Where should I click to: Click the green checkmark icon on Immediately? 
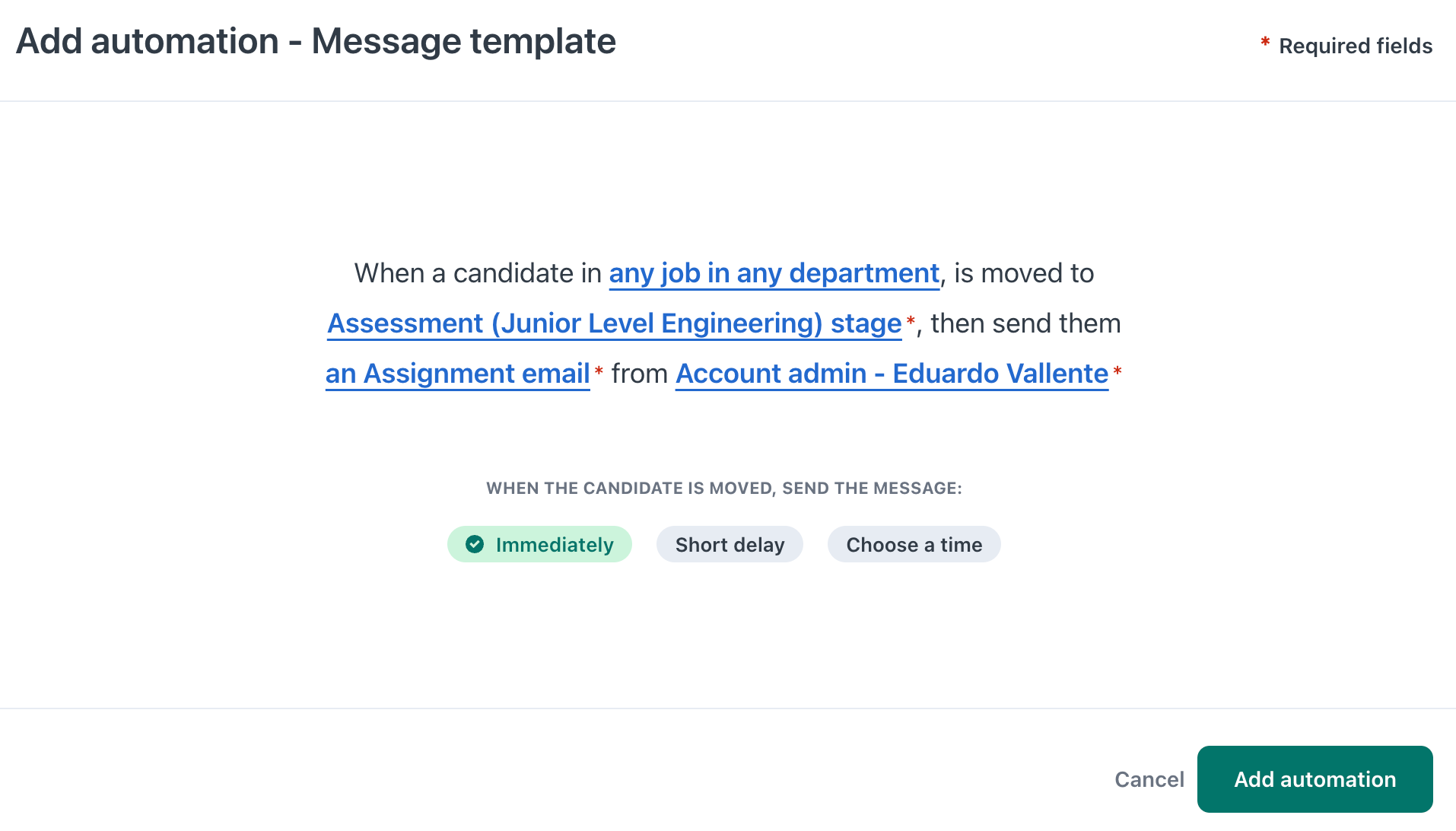pos(475,544)
